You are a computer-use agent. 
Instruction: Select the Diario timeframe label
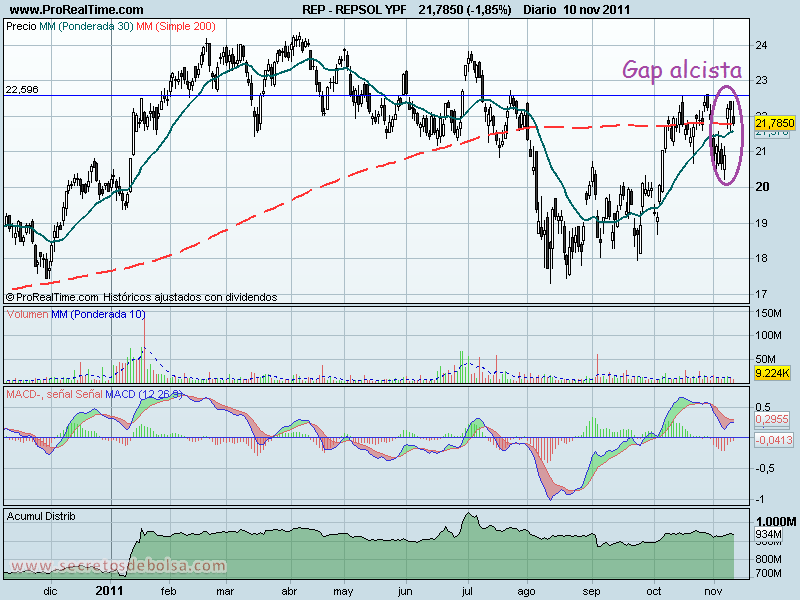[x=540, y=9]
